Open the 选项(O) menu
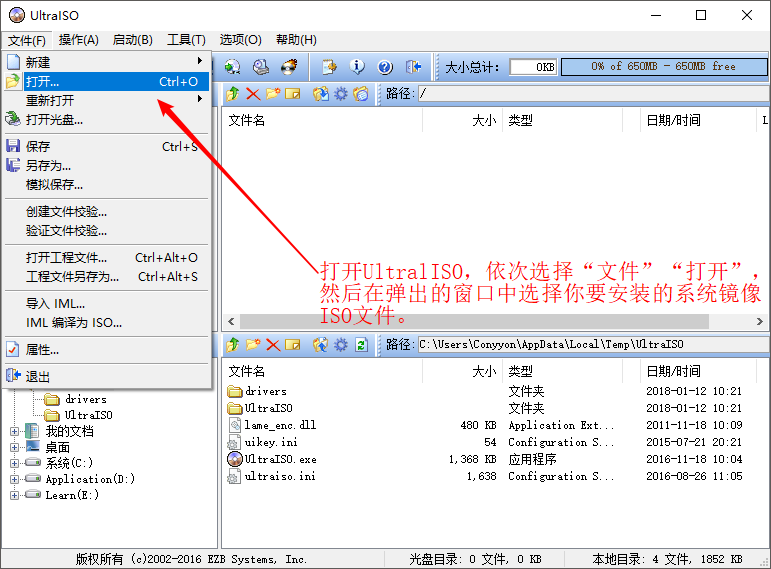 click(x=240, y=40)
